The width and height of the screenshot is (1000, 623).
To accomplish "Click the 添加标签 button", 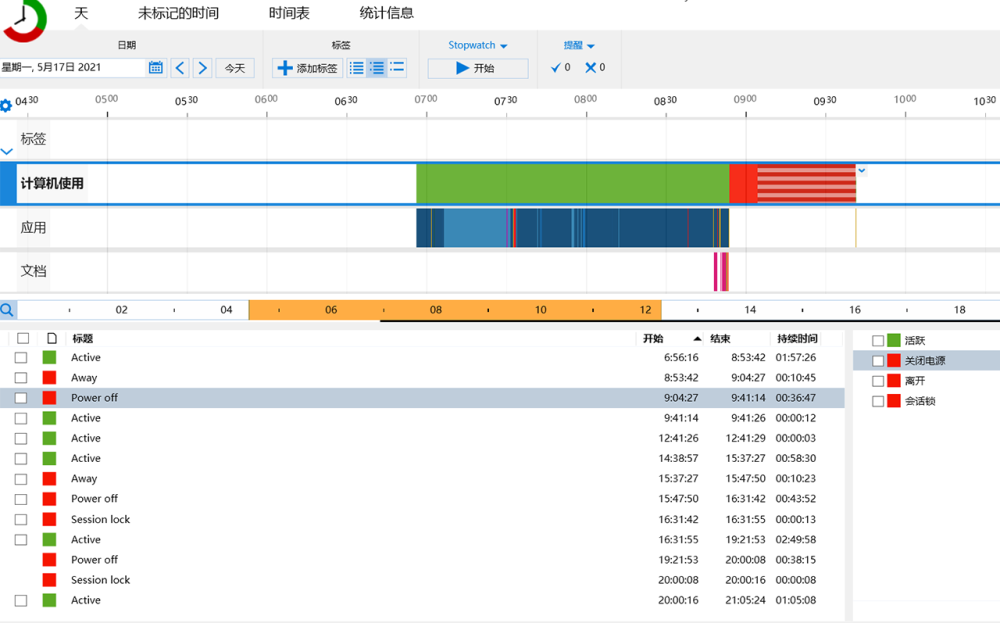I will tap(307, 68).
